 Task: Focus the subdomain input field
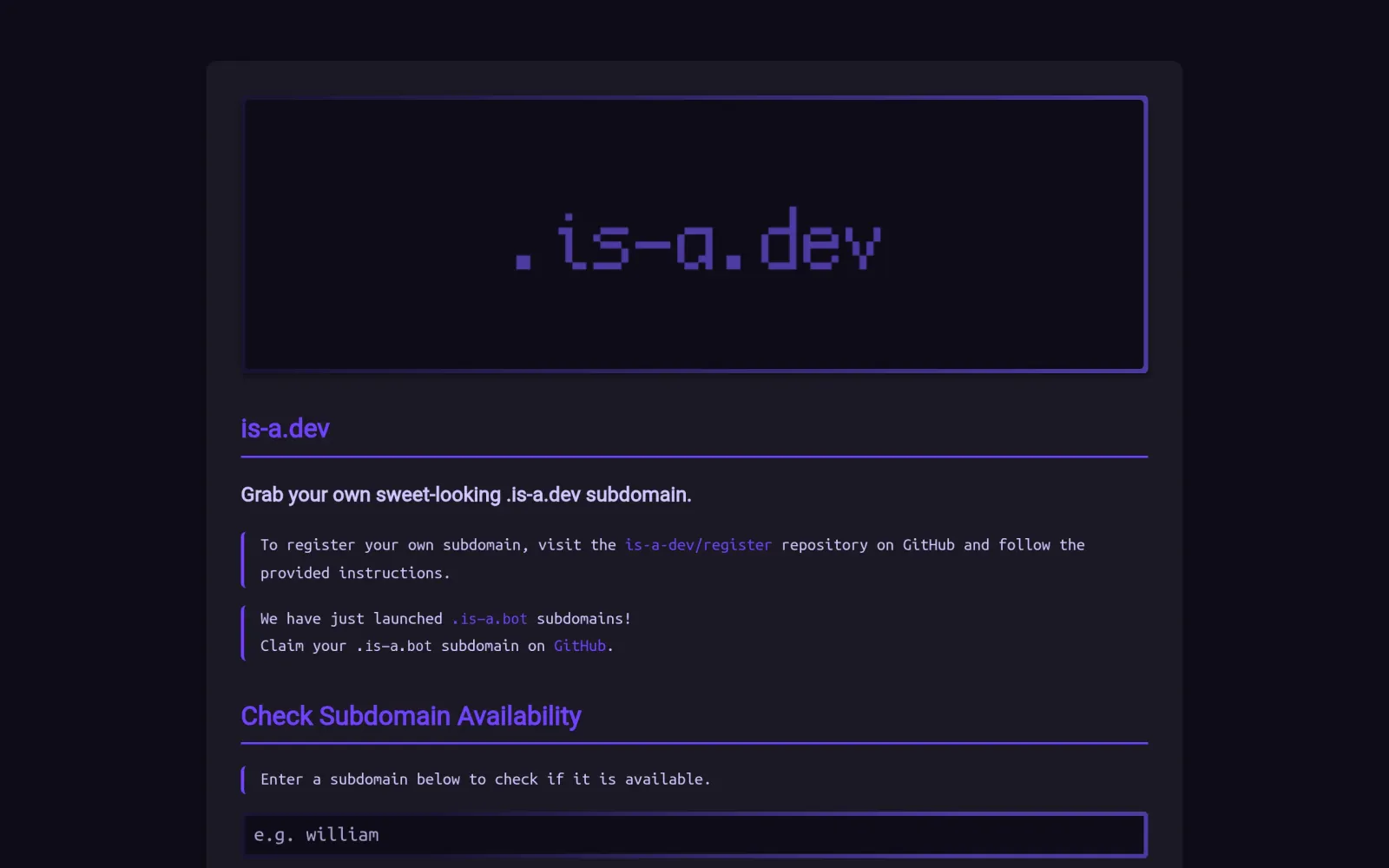point(694,835)
